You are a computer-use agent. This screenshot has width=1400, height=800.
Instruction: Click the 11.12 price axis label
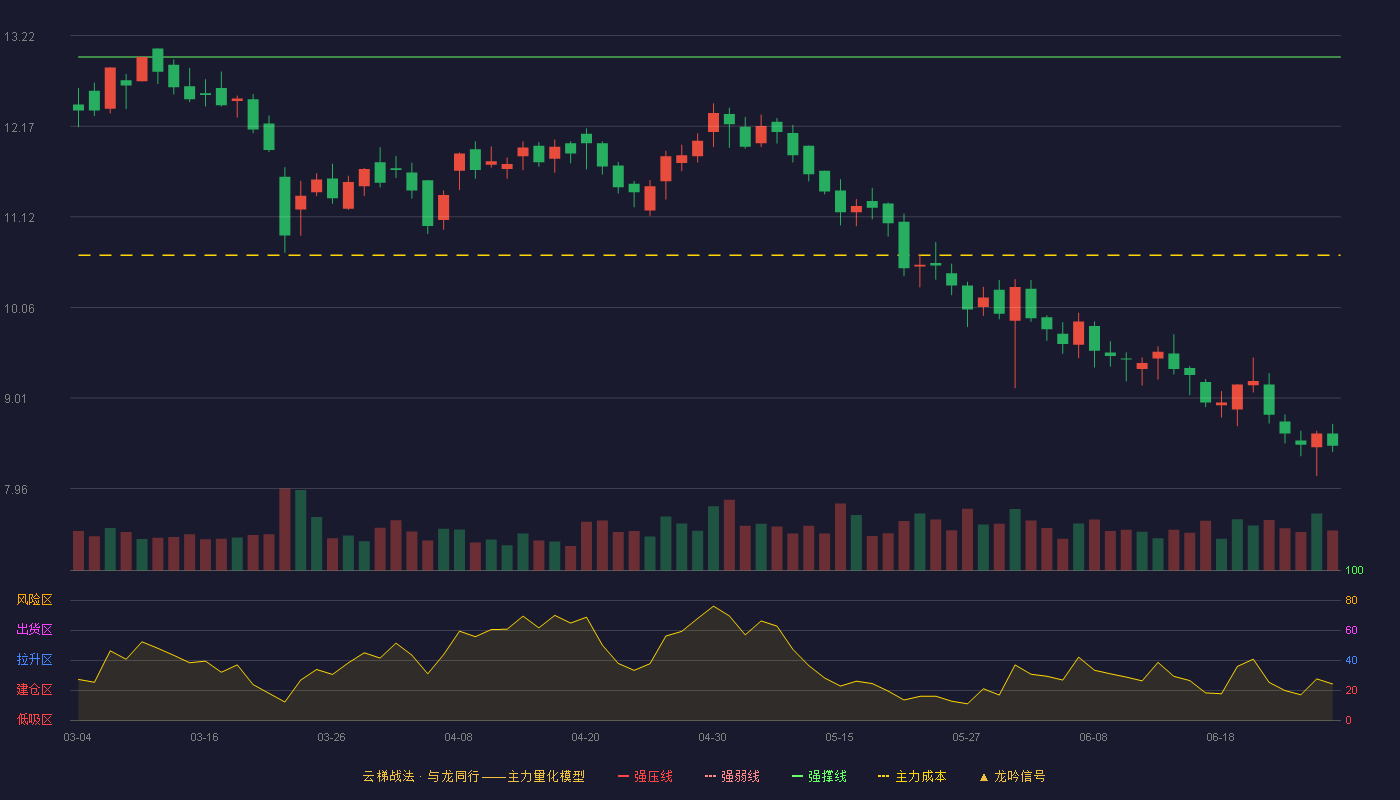[19, 218]
